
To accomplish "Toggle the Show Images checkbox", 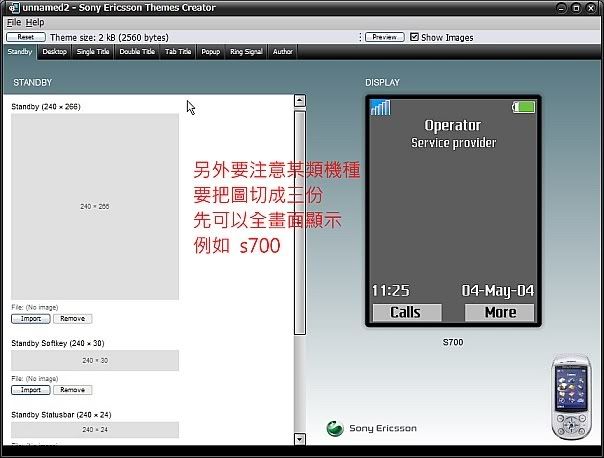I will pyautogui.click(x=414, y=37).
